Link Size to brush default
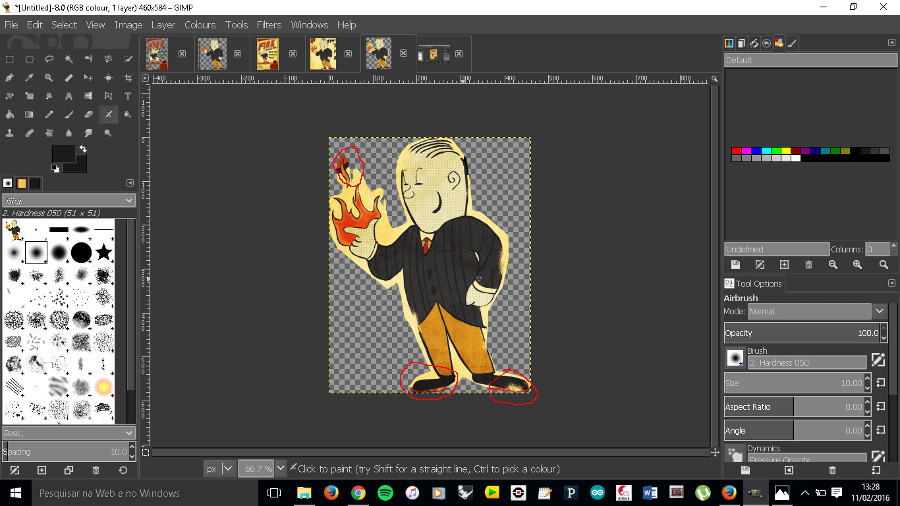 881,383
